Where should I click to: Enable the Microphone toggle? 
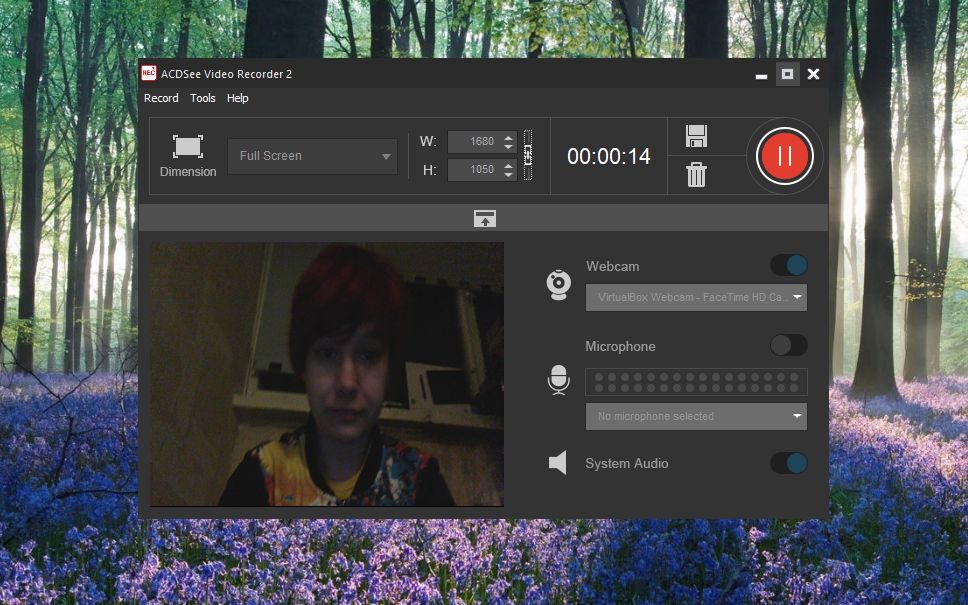tap(788, 345)
